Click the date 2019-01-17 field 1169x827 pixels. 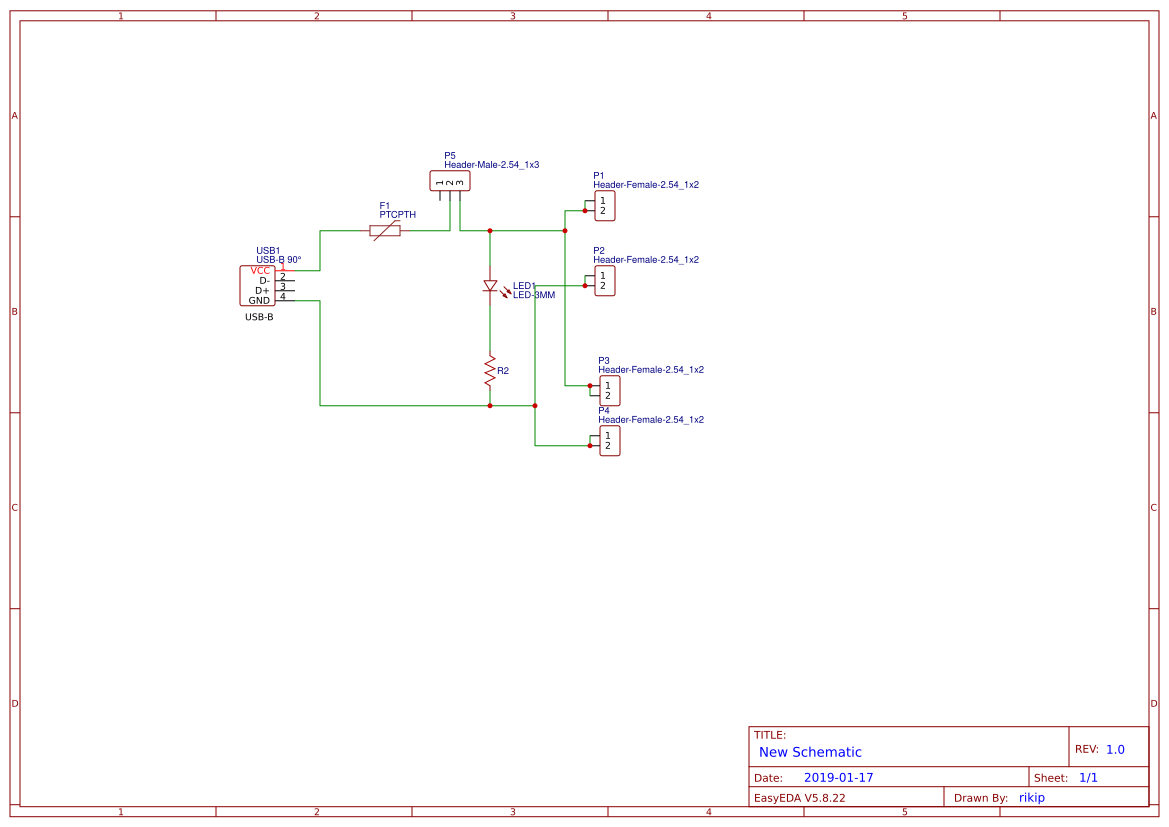[x=841, y=776]
